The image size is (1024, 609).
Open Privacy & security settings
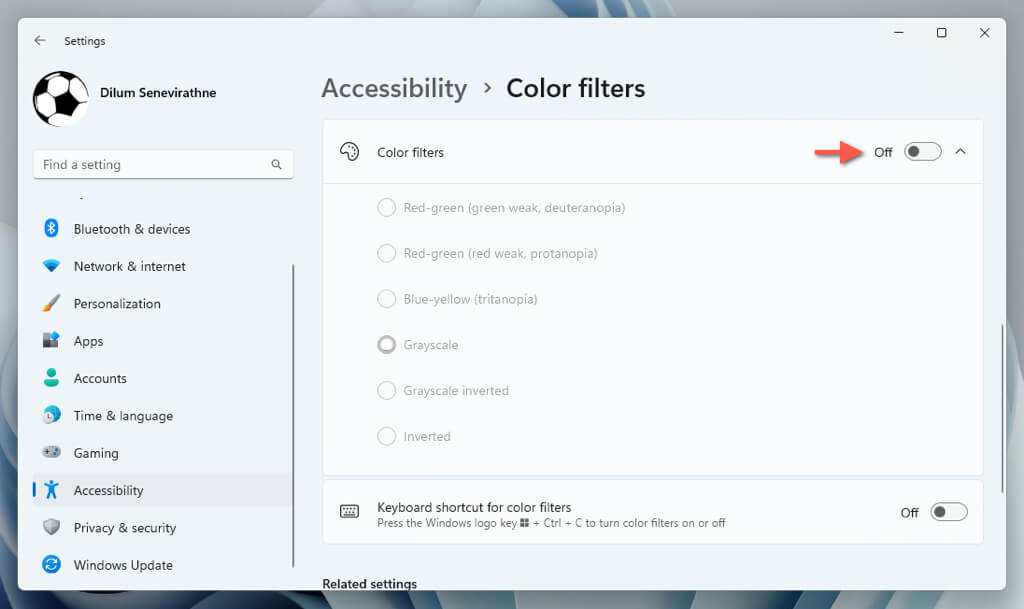pos(124,528)
